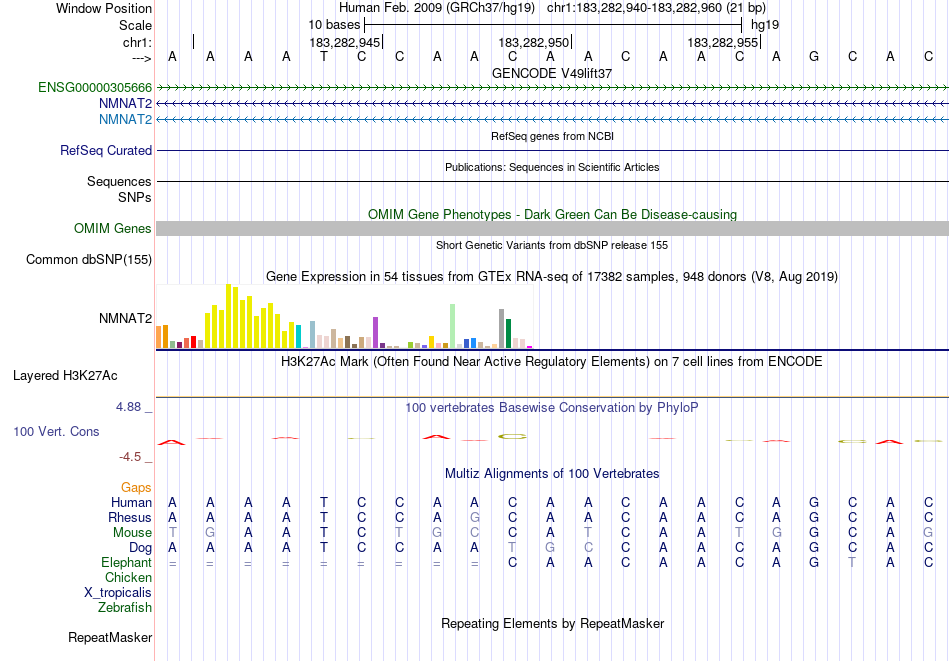Image resolution: width=950 pixels, height=661 pixels.
Task: Click the Common dbSNP(155) track label
Action: point(89,260)
